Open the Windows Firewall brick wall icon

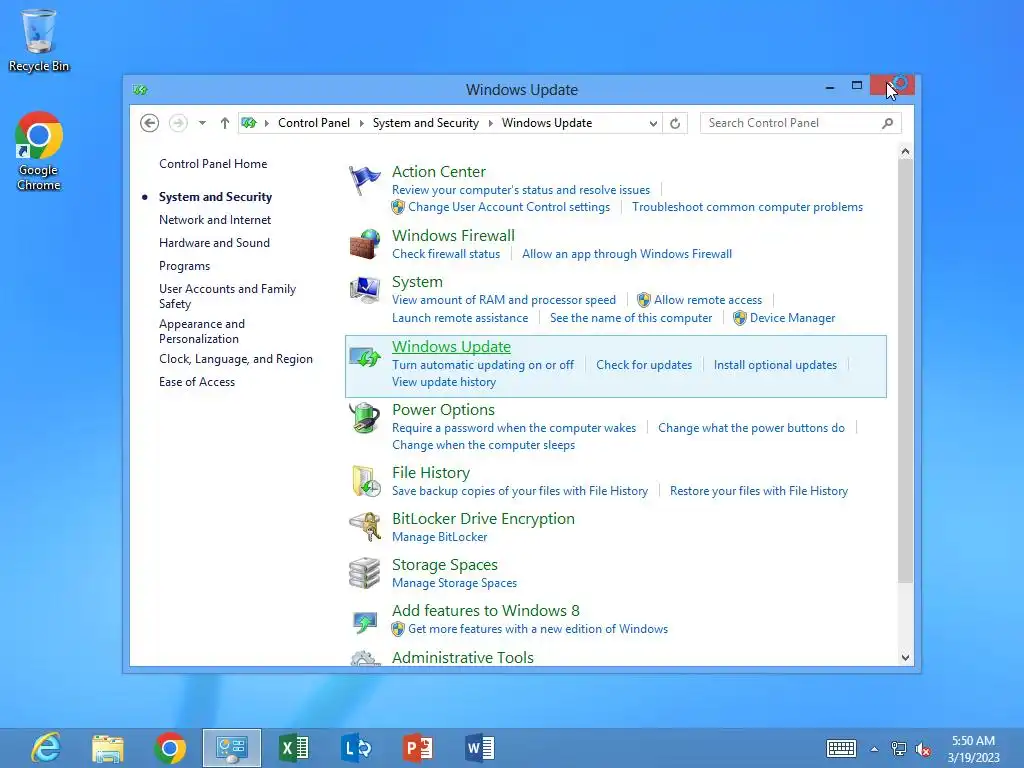[364, 245]
